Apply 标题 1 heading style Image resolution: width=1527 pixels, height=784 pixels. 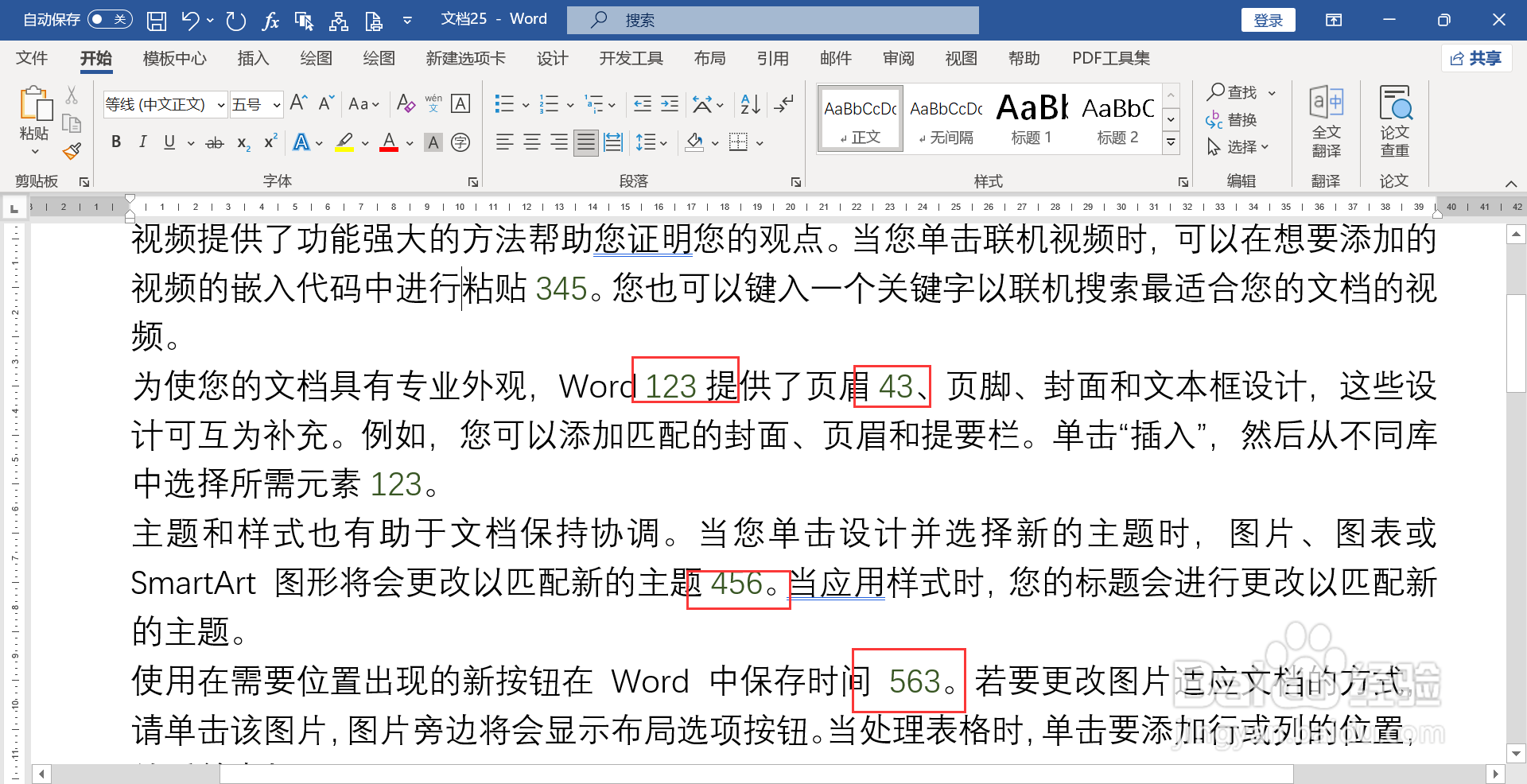click(x=1032, y=118)
